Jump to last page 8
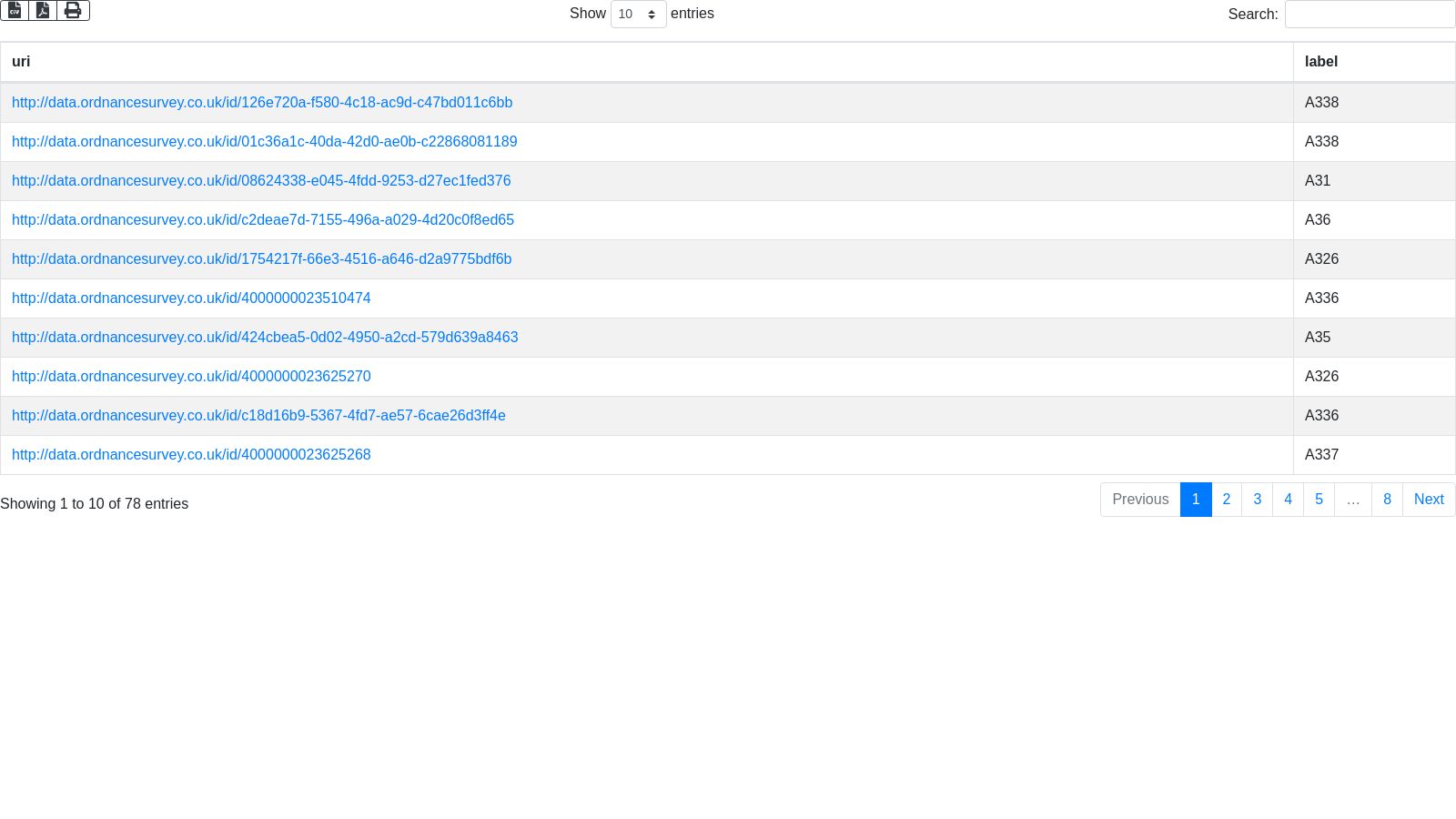The width and height of the screenshot is (1456, 819). click(1387, 500)
